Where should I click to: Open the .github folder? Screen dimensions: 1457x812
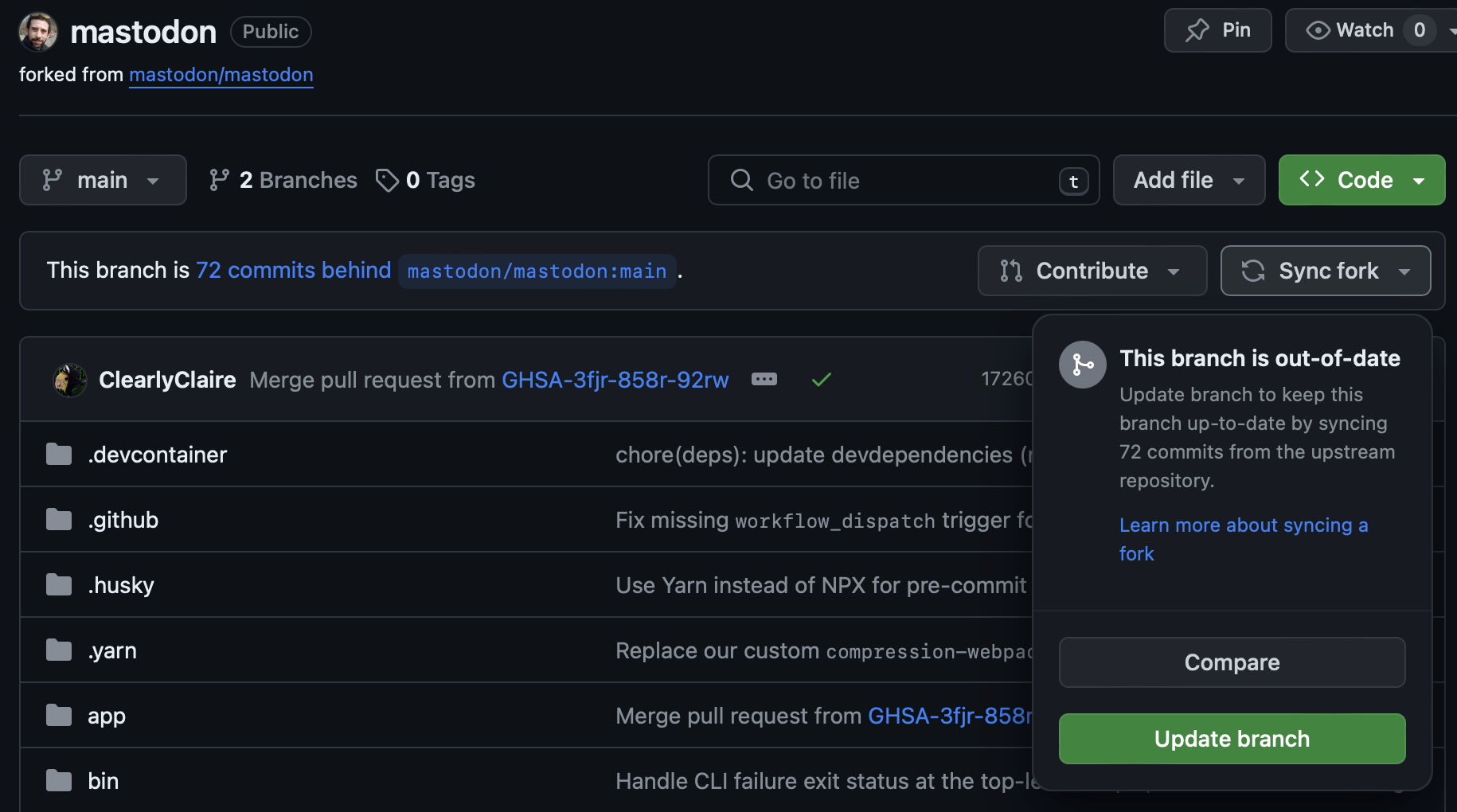pyautogui.click(x=123, y=520)
